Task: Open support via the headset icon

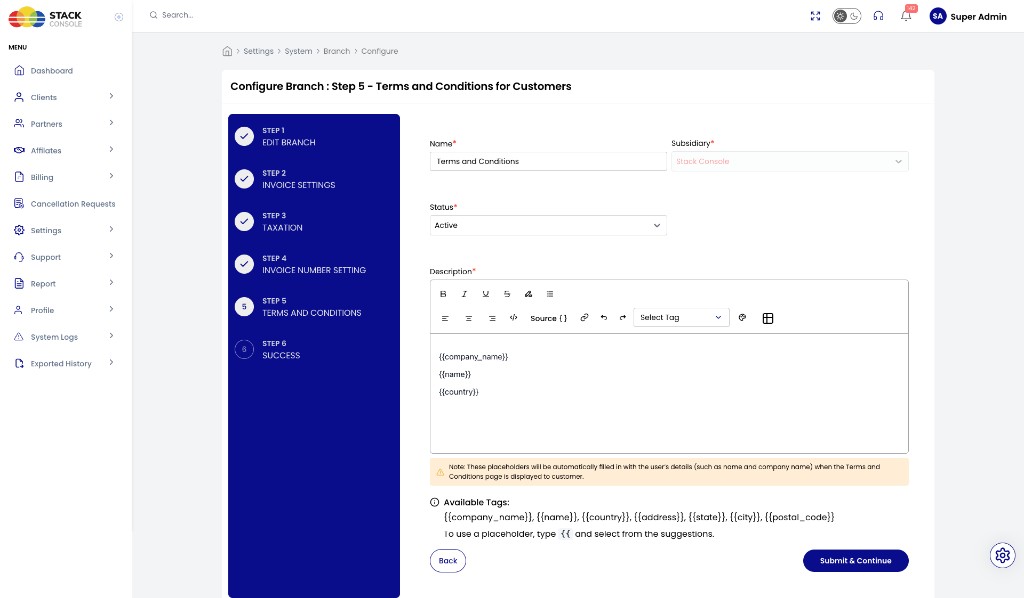Action: (x=878, y=16)
